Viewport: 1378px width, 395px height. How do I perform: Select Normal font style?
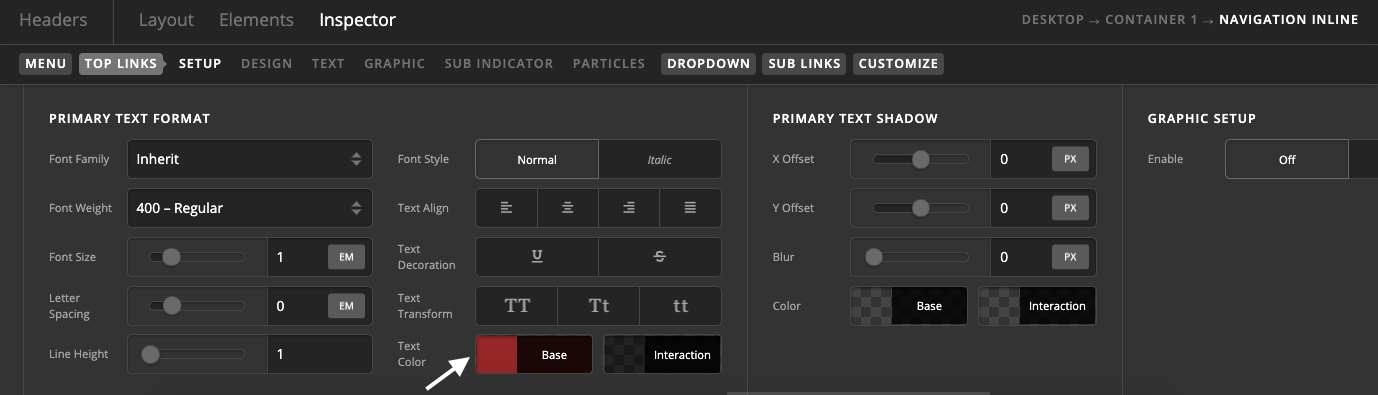(x=537, y=159)
